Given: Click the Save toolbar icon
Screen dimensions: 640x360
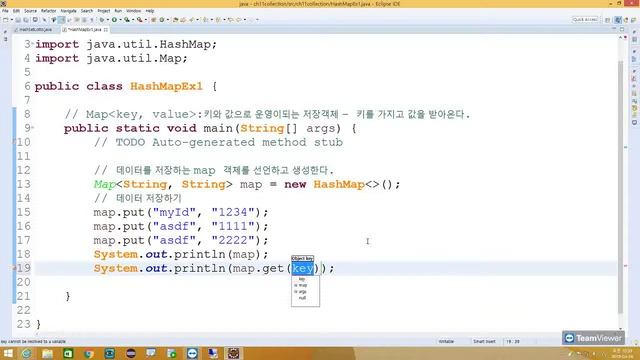Looking at the screenshot, I should coord(18,20).
